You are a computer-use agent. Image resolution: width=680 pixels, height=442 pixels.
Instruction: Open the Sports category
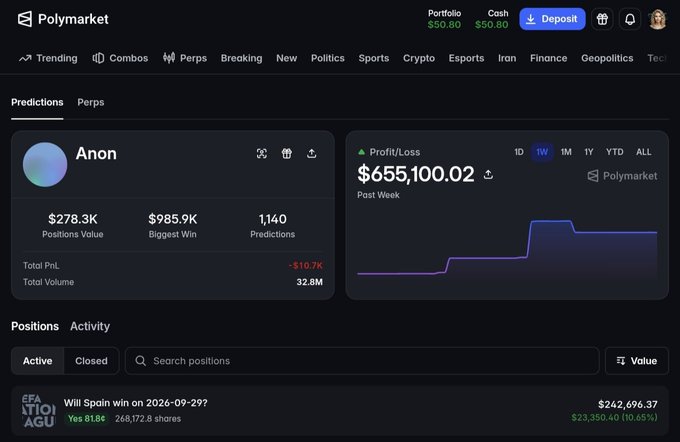(x=373, y=58)
